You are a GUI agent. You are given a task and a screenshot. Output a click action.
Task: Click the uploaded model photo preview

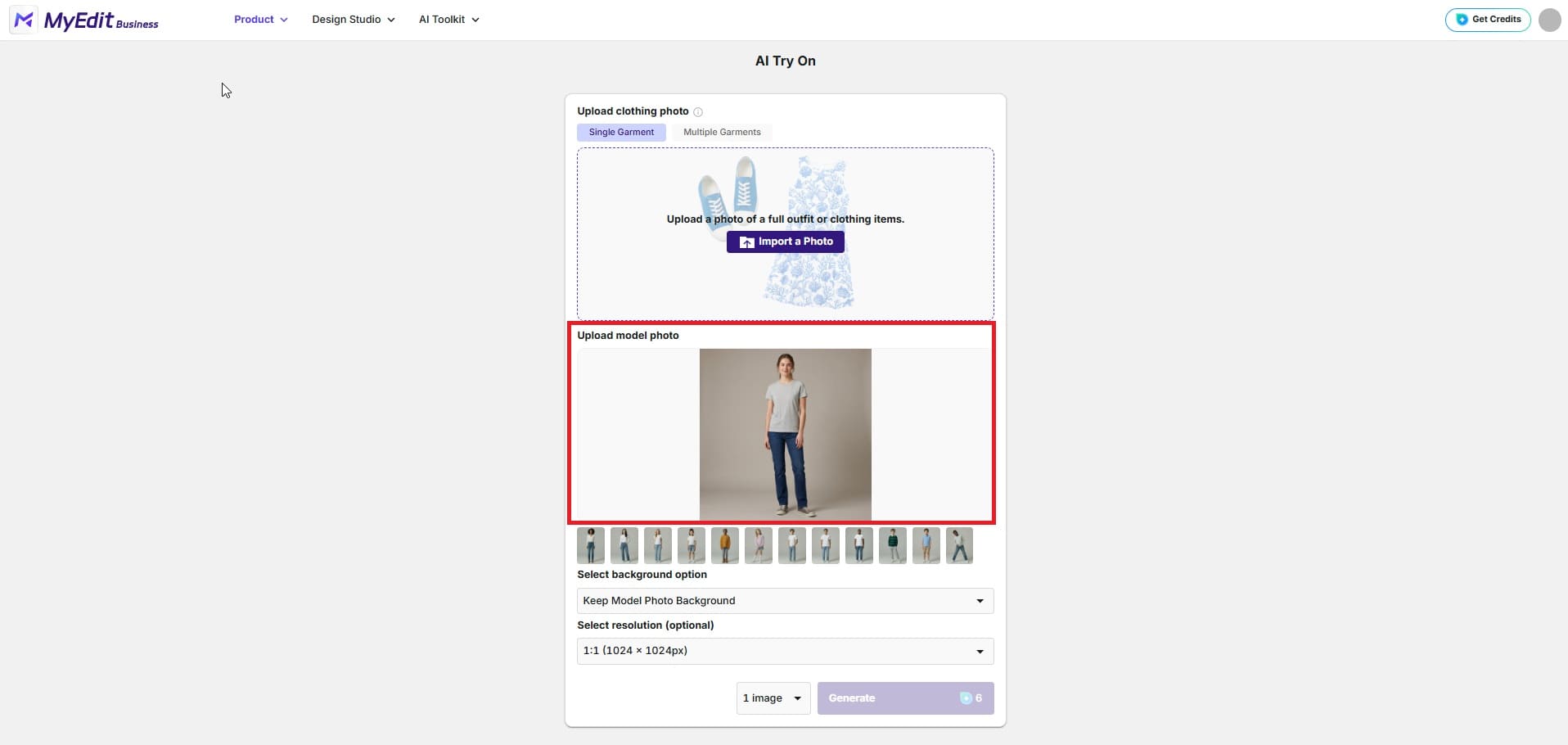pyautogui.click(x=784, y=435)
